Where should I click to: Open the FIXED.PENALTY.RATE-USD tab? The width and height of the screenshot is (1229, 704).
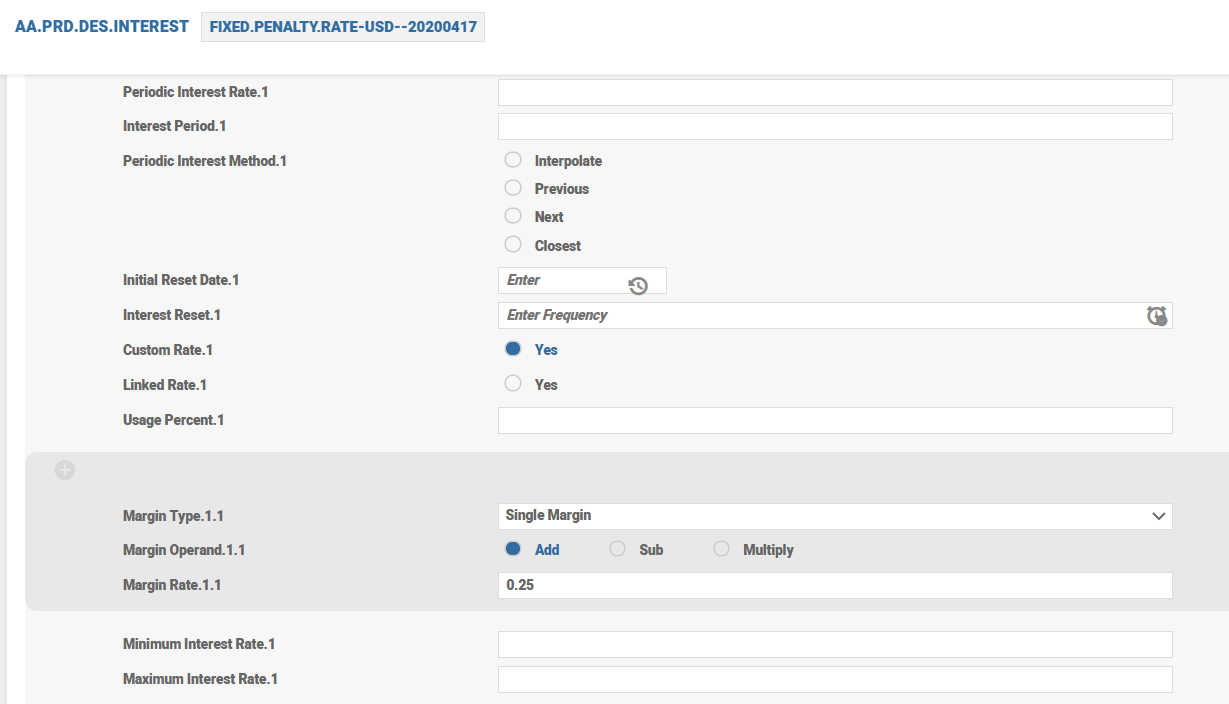pyautogui.click(x=343, y=28)
